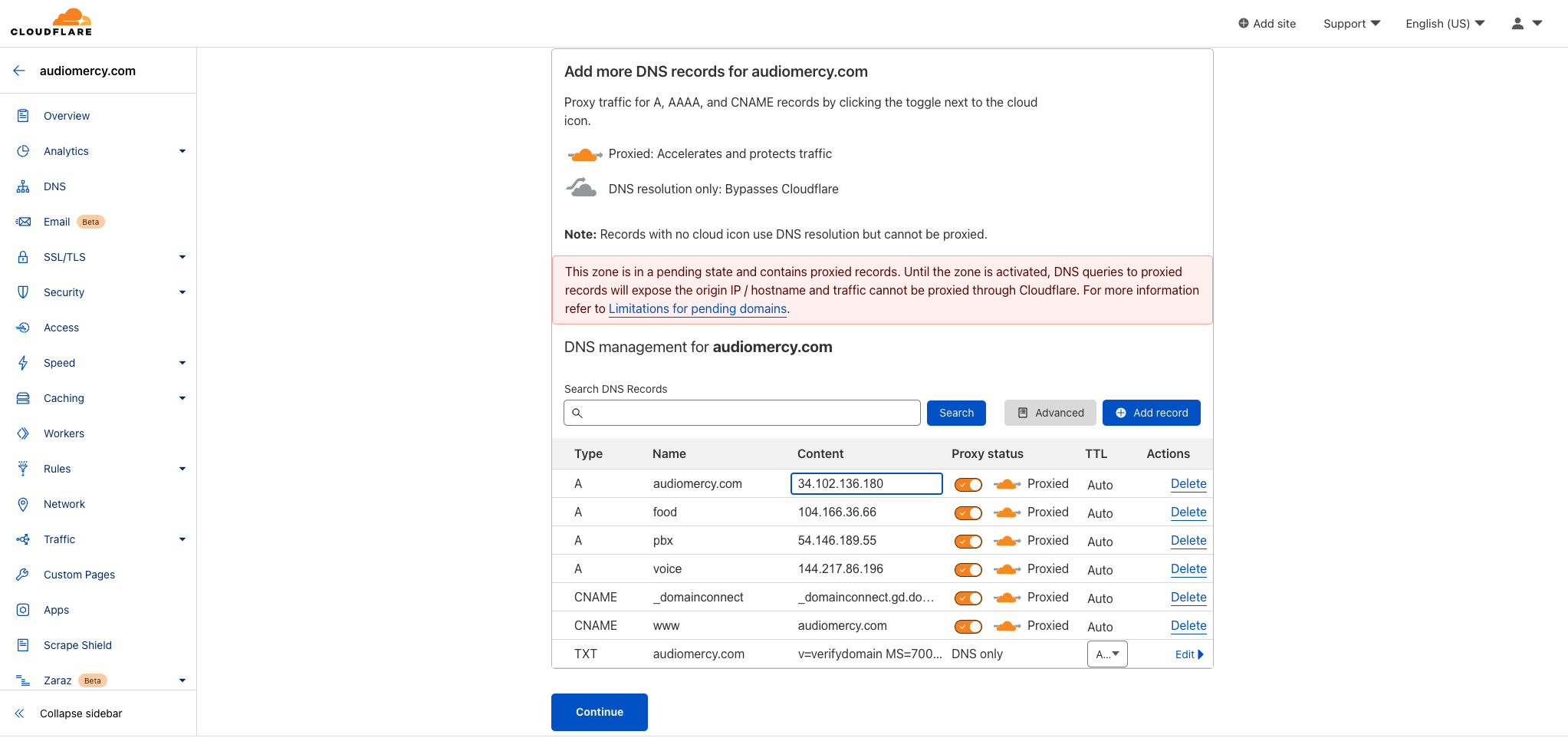Expand the SSL/TLS sidebar section
Image resolution: width=1568 pixels, height=738 pixels.
click(x=182, y=257)
